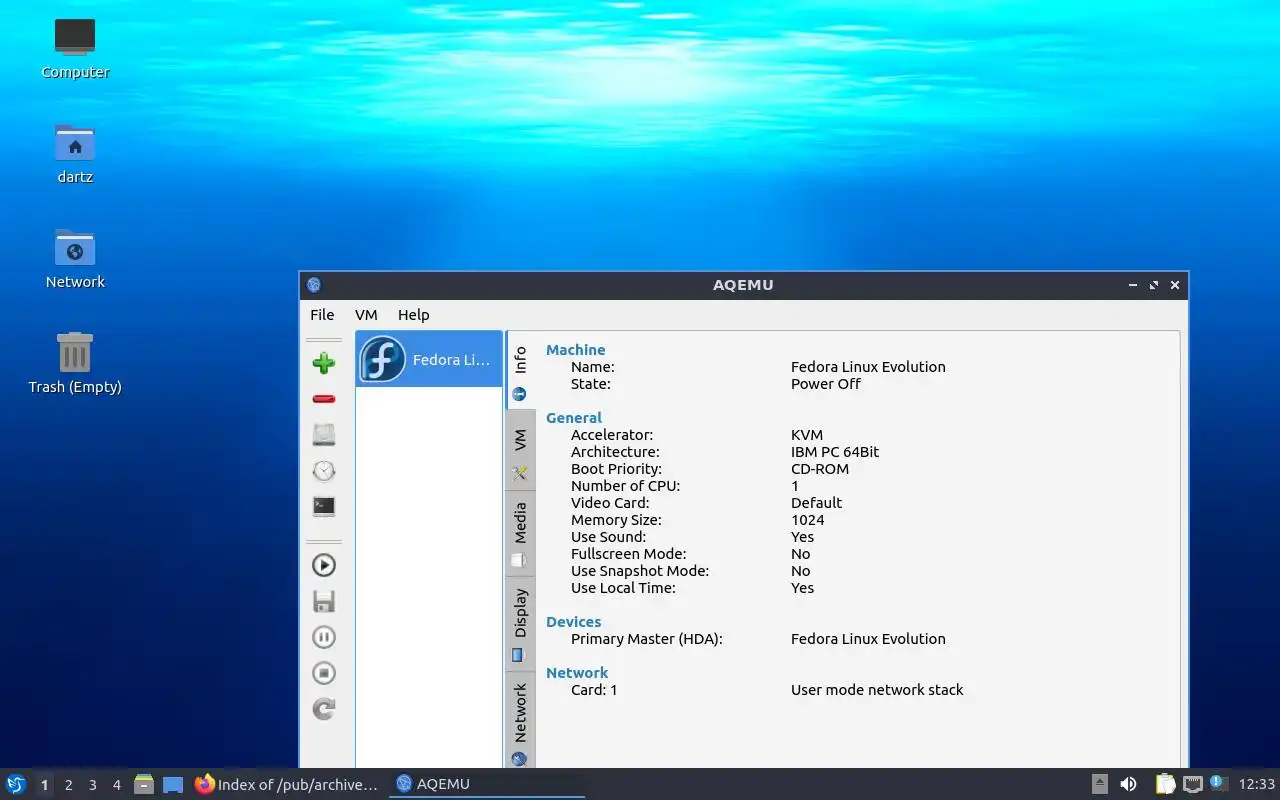Open the hard disk image tool icon

click(323, 435)
